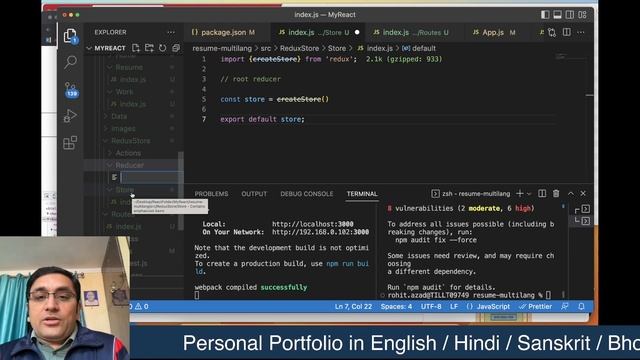Open the launch profile dropdown beside plus
640x360 pixels.
tap(529, 193)
